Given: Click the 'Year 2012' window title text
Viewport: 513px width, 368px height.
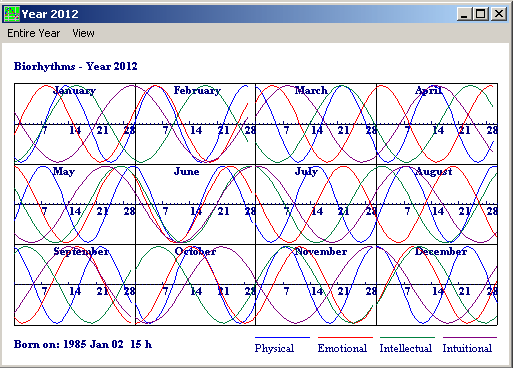Looking at the screenshot, I should (50, 14).
